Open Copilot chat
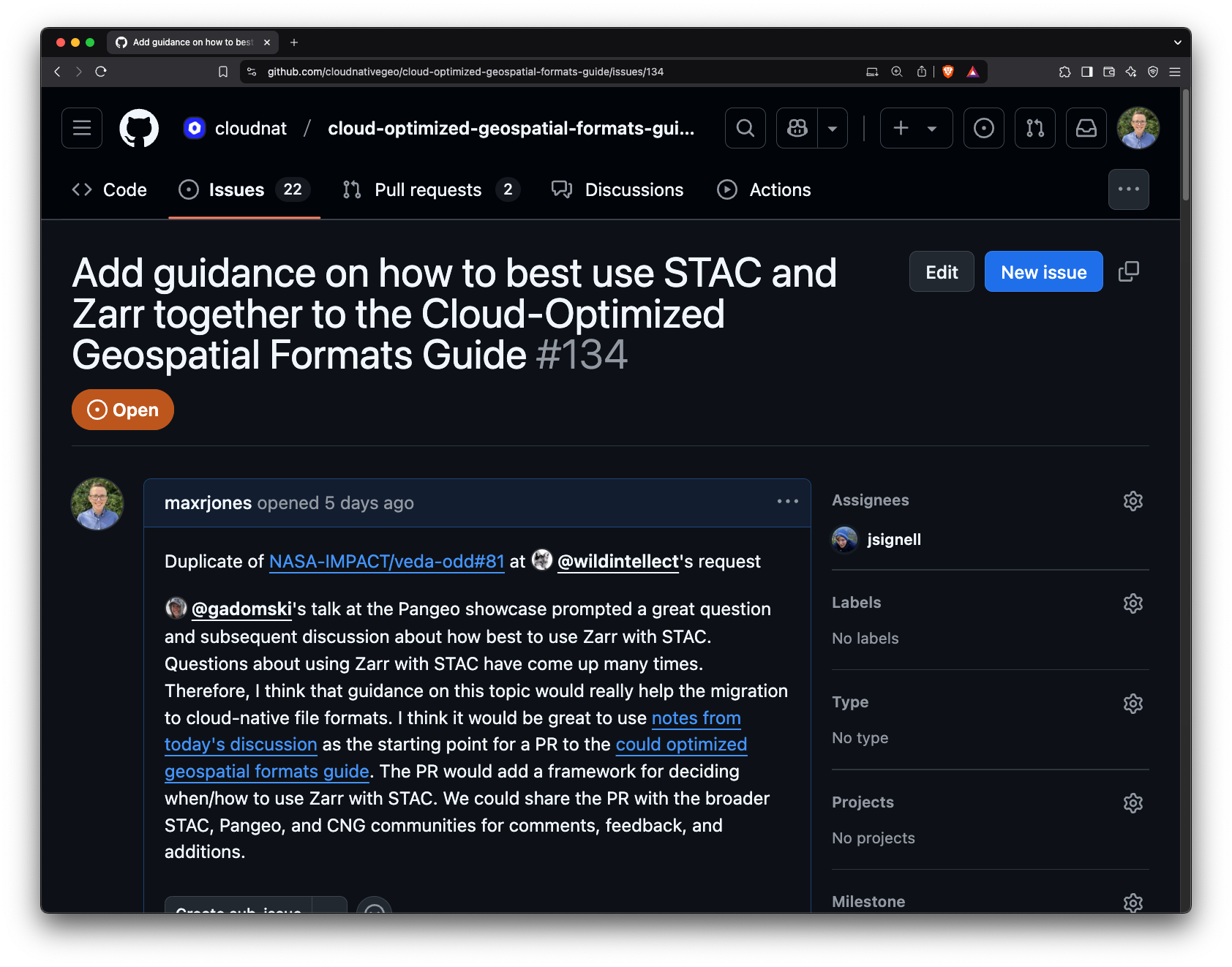 797,128
